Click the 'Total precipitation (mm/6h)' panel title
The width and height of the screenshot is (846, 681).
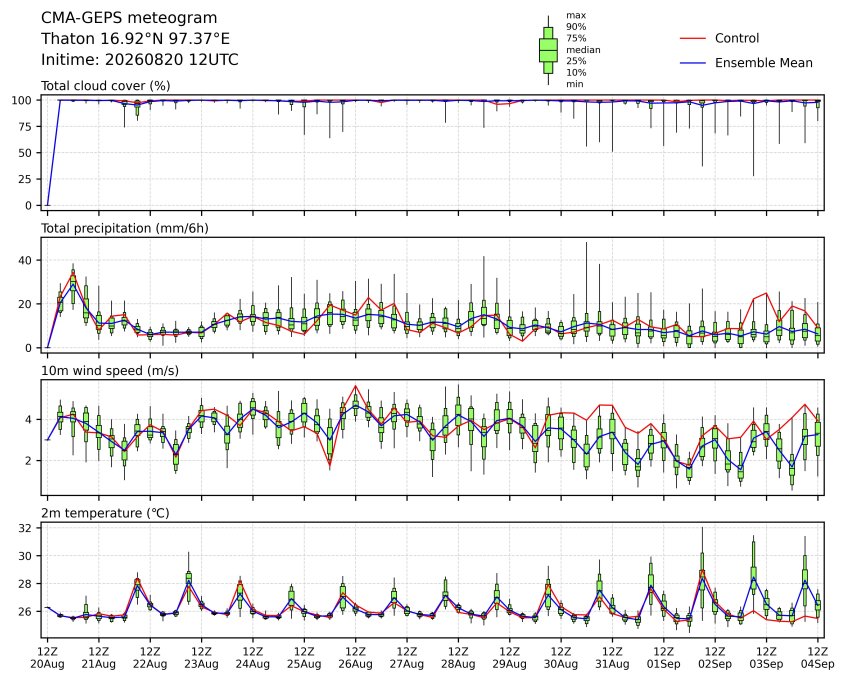125,228
